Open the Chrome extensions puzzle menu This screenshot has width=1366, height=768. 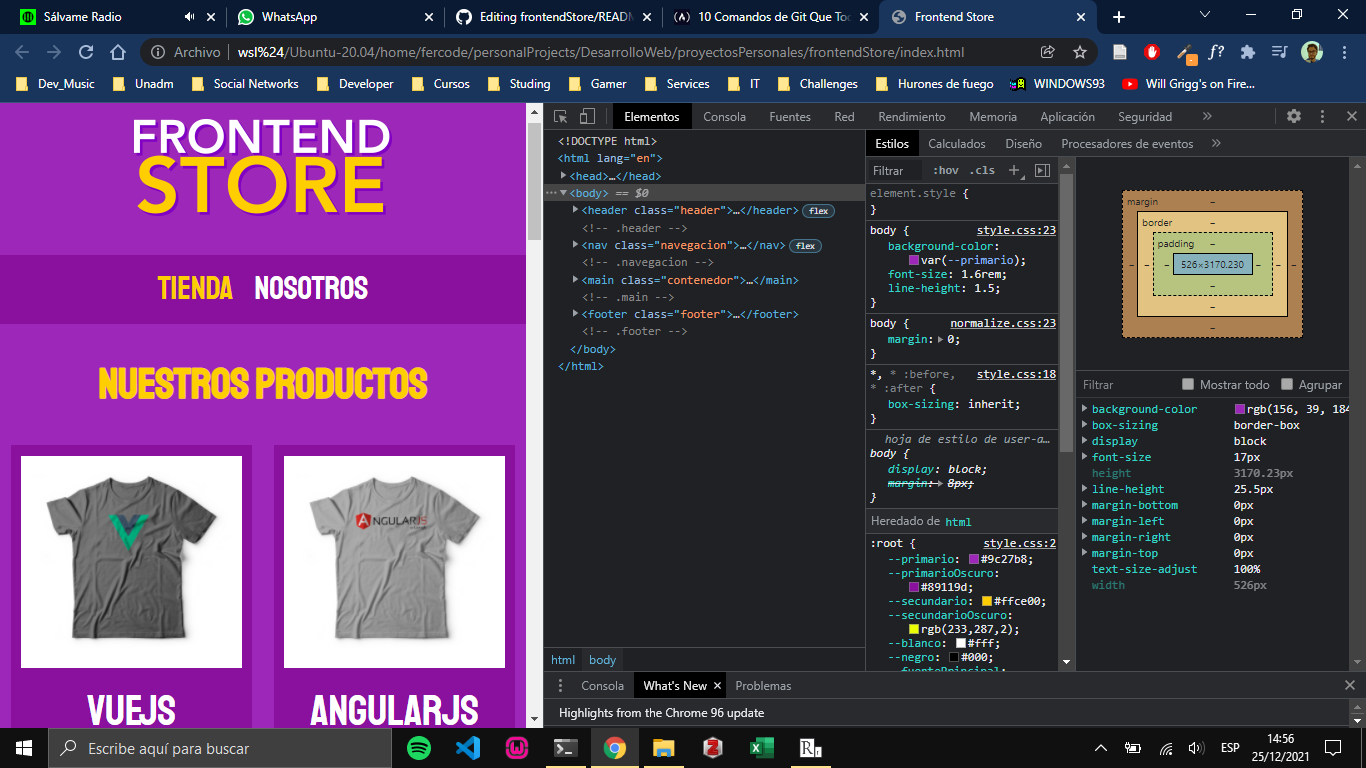point(1247,52)
